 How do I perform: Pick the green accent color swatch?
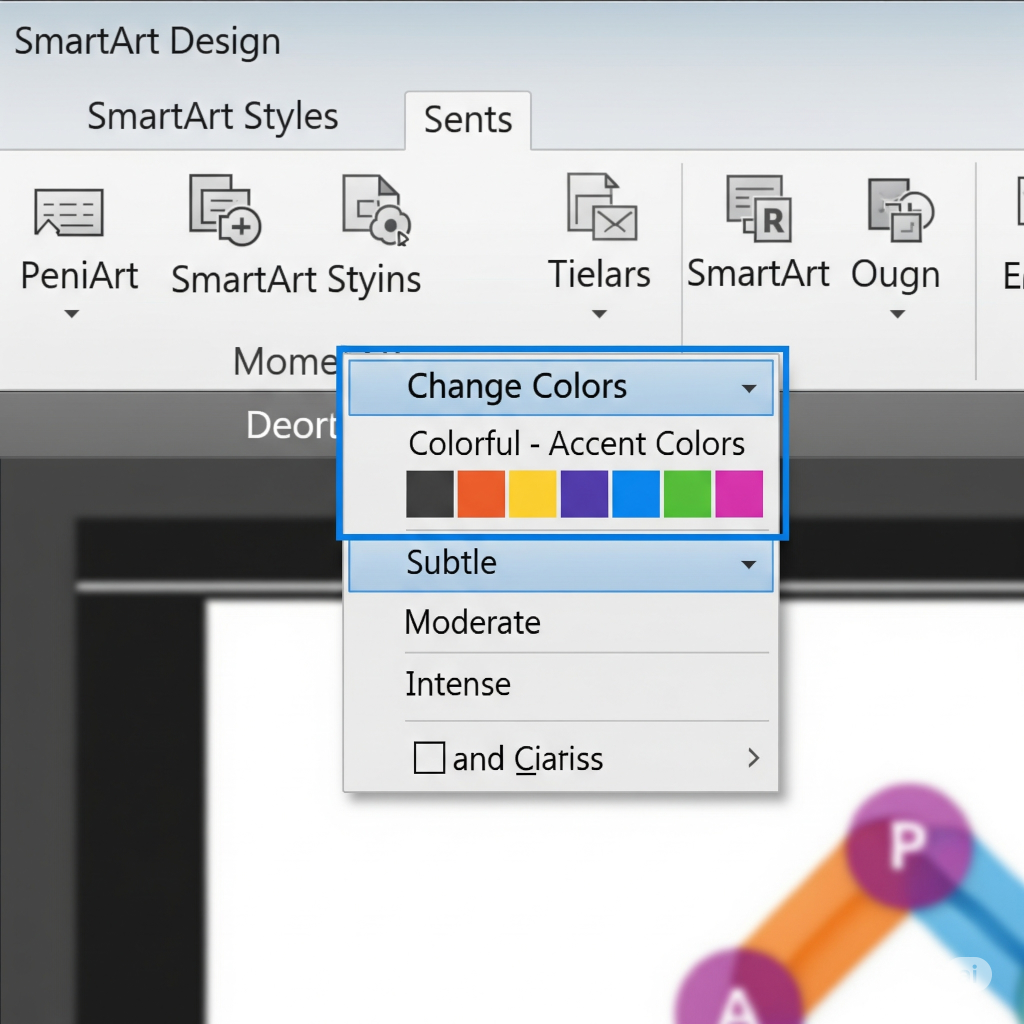pyautogui.click(x=687, y=494)
